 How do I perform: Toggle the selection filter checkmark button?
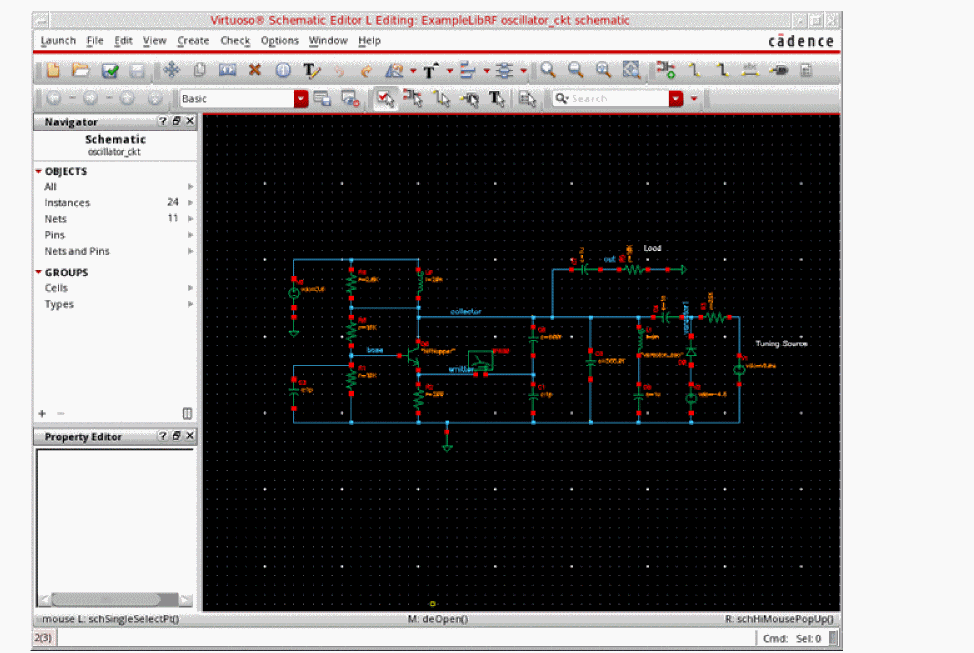click(384, 98)
